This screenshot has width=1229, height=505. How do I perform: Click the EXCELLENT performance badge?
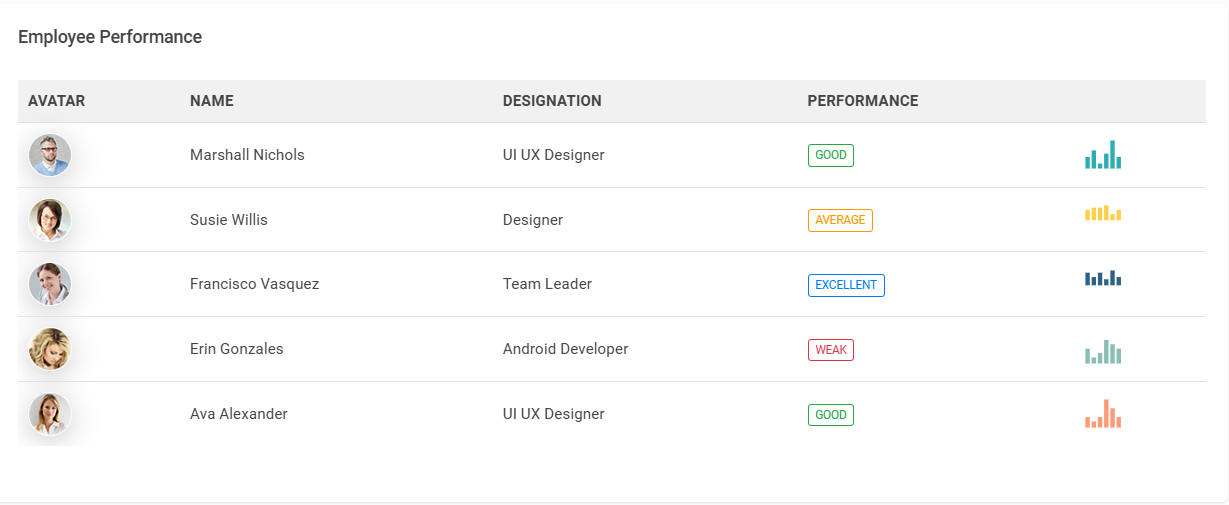(x=846, y=285)
